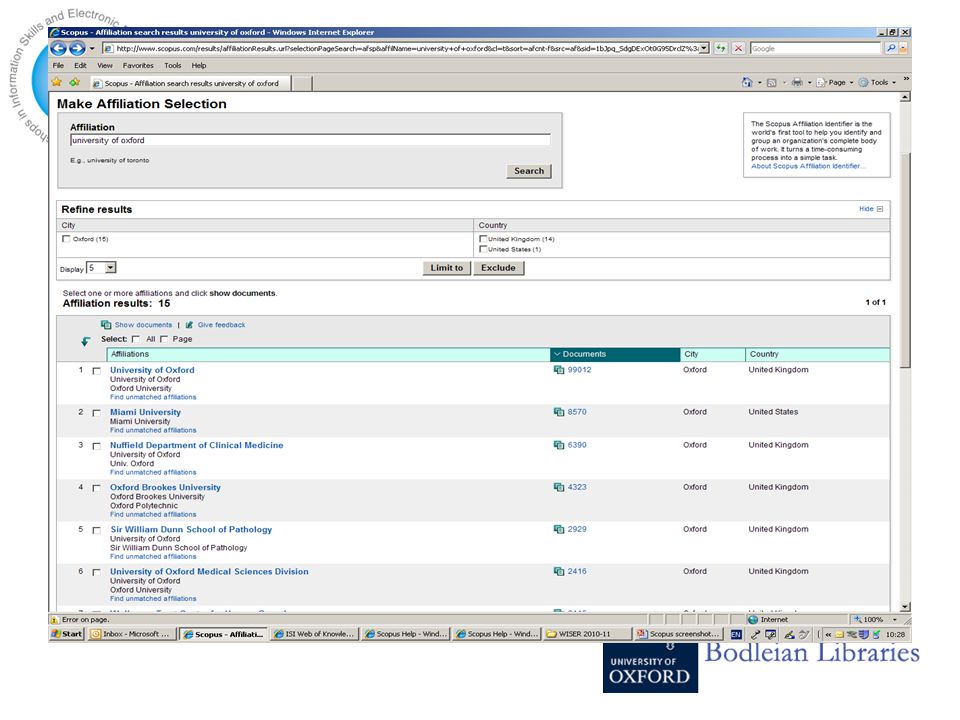The width and height of the screenshot is (960, 720).
Task: Open the address bar history dropdown
Action: click(704, 48)
